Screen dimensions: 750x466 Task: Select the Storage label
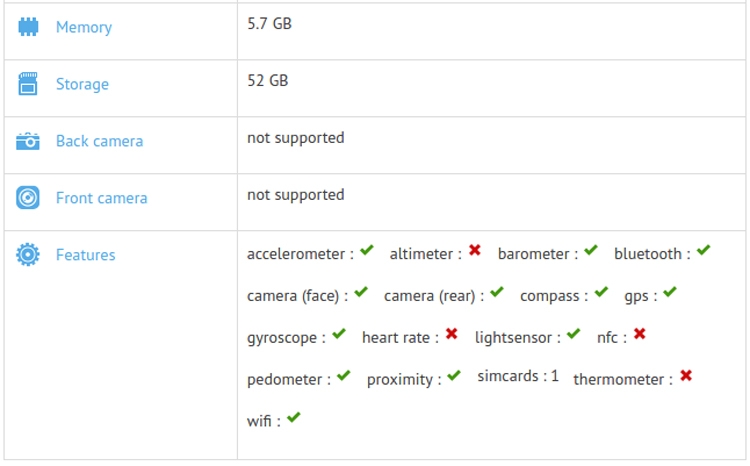pos(82,84)
